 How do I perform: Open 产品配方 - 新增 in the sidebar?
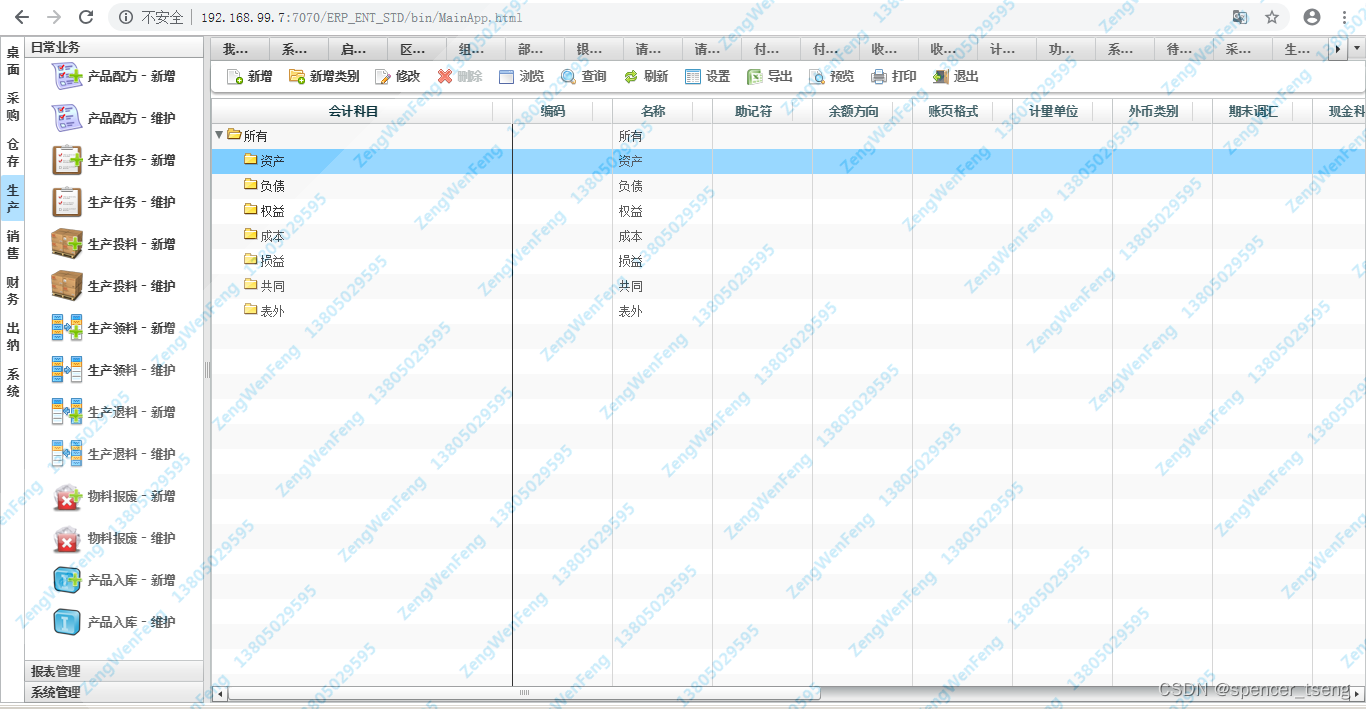[113, 76]
